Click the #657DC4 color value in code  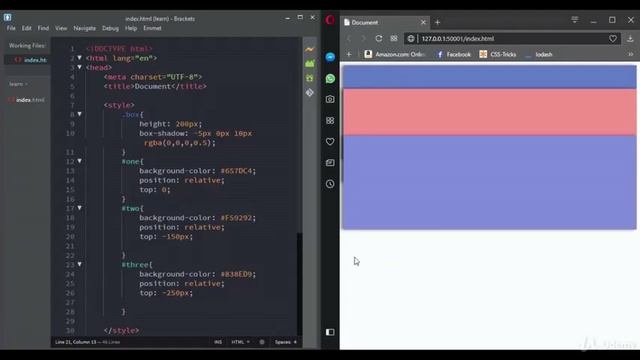[236, 171]
